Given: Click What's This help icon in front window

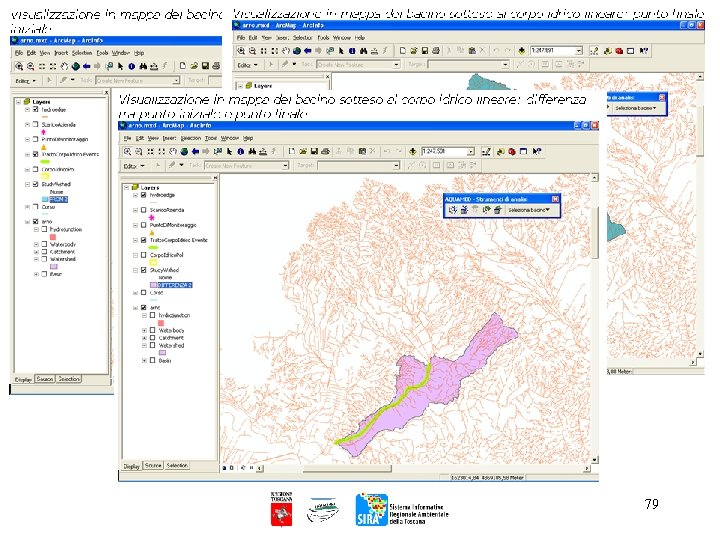Looking at the screenshot, I should click(537, 151).
